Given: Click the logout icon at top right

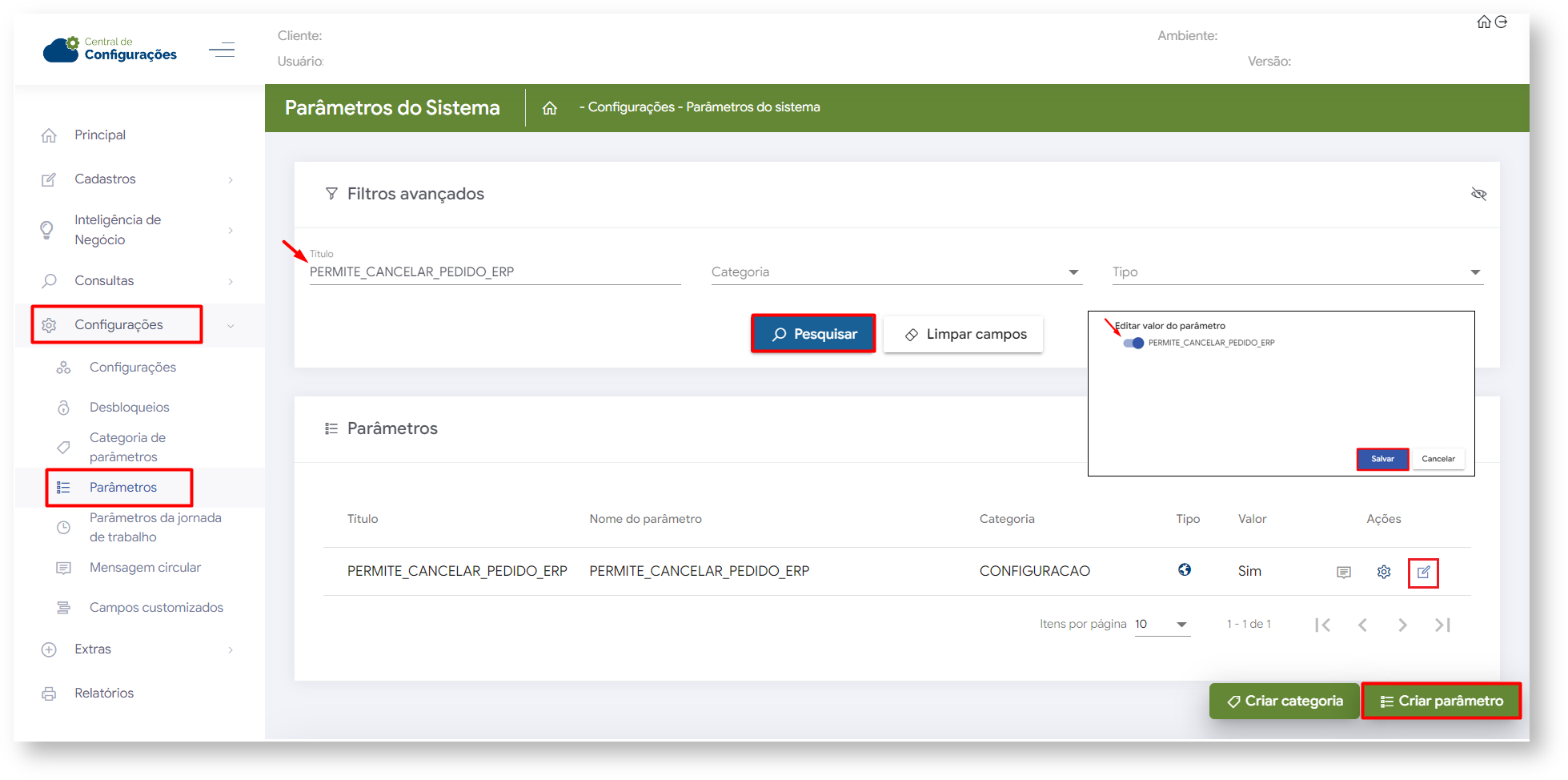Looking at the screenshot, I should pos(1501,22).
